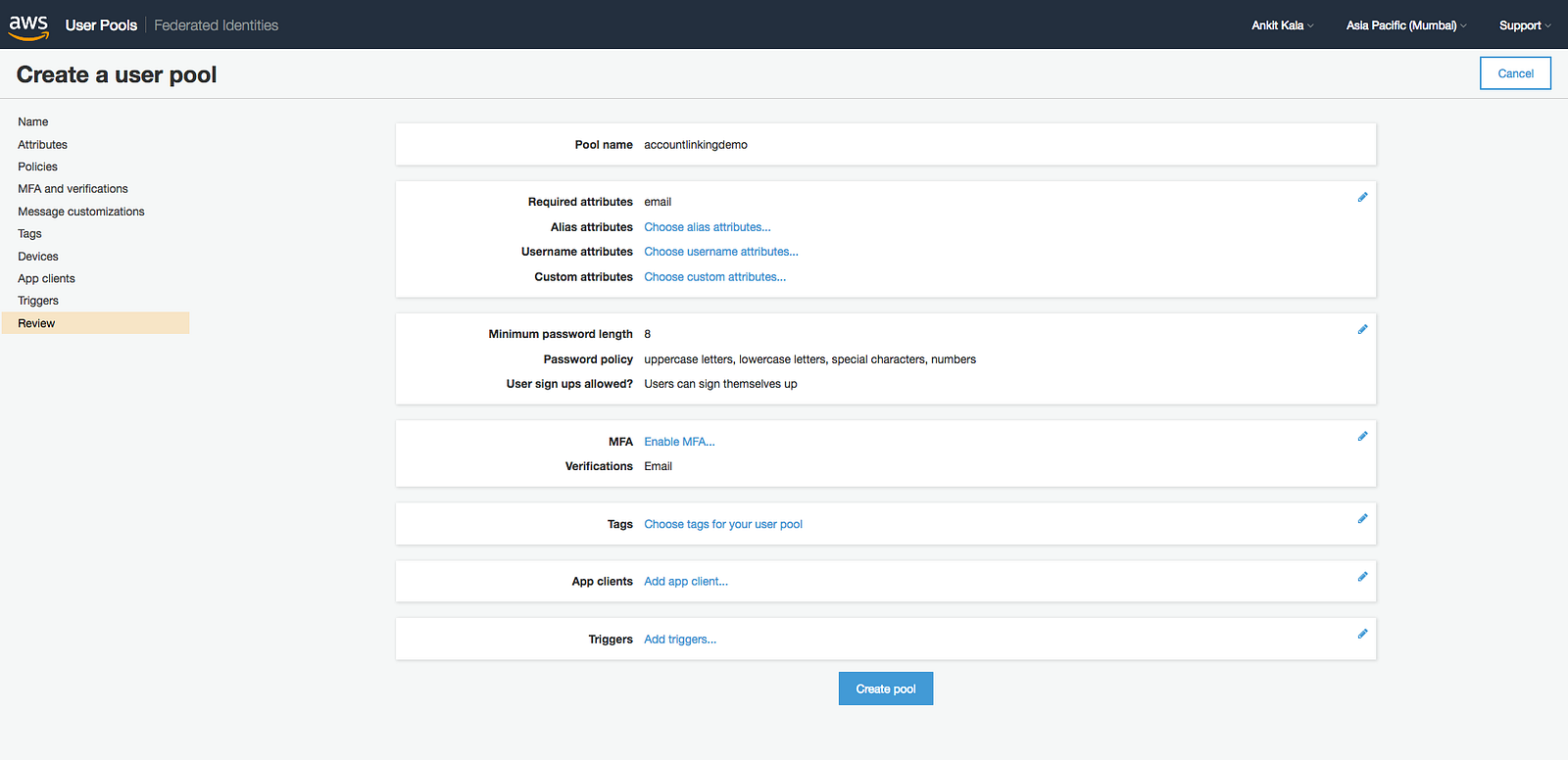This screenshot has width=1568, height=760.
Task: Click Choose tags for your user pool
Action: 722,525
